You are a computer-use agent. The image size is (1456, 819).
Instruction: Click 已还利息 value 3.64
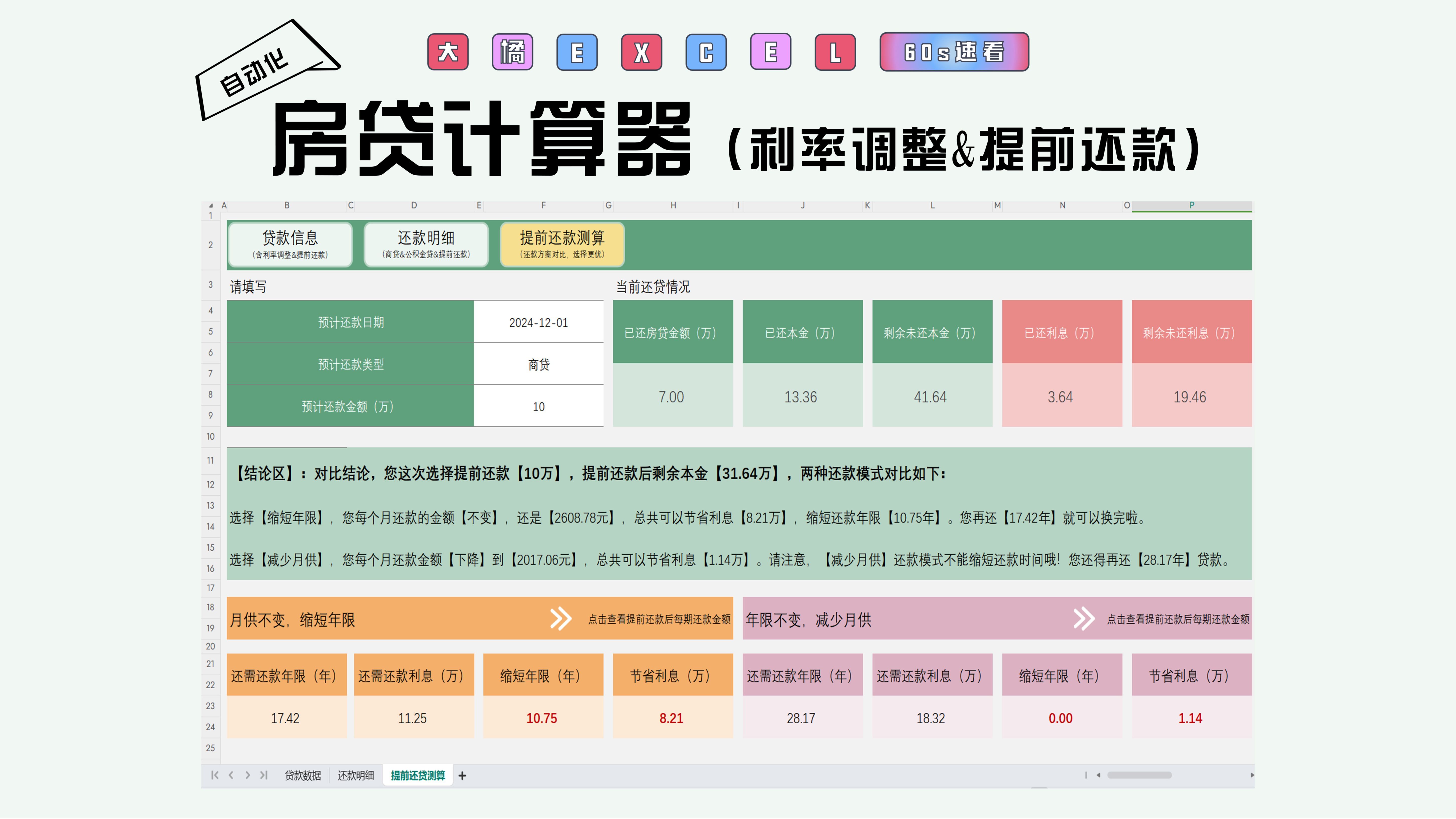[1062, 395]
